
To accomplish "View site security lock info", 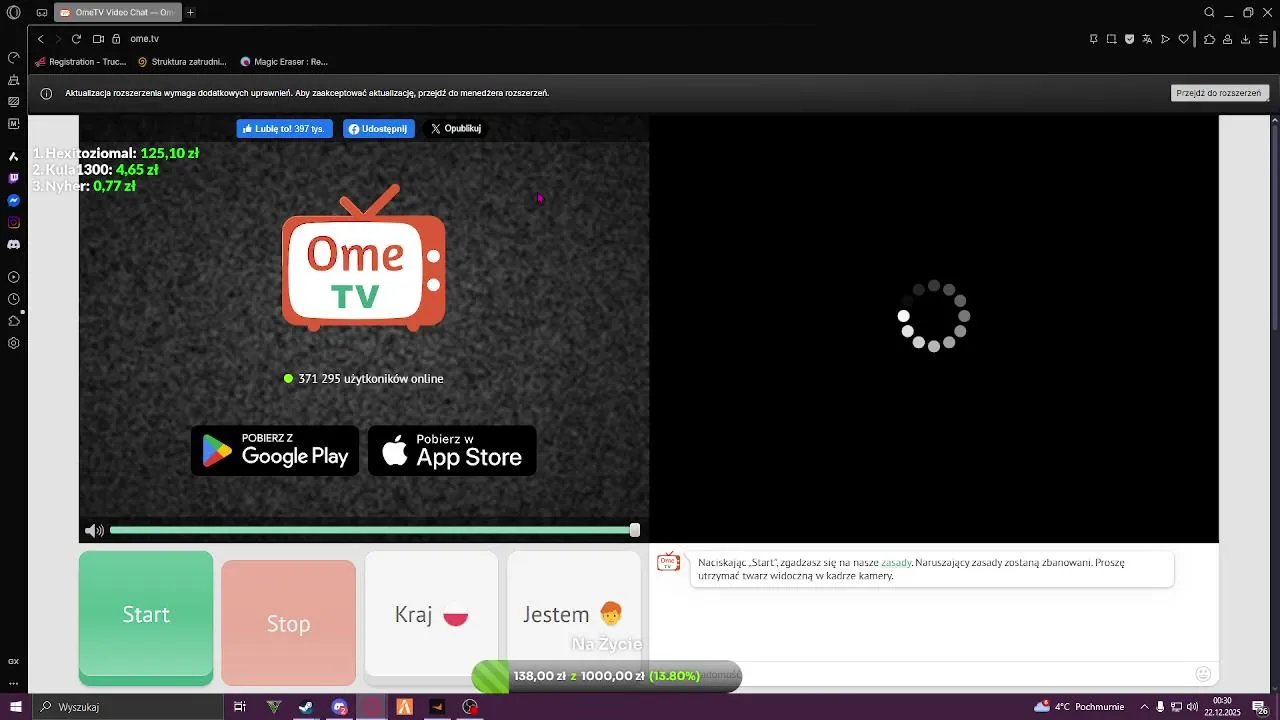I will pyautogui.click(x=116, y=39).
